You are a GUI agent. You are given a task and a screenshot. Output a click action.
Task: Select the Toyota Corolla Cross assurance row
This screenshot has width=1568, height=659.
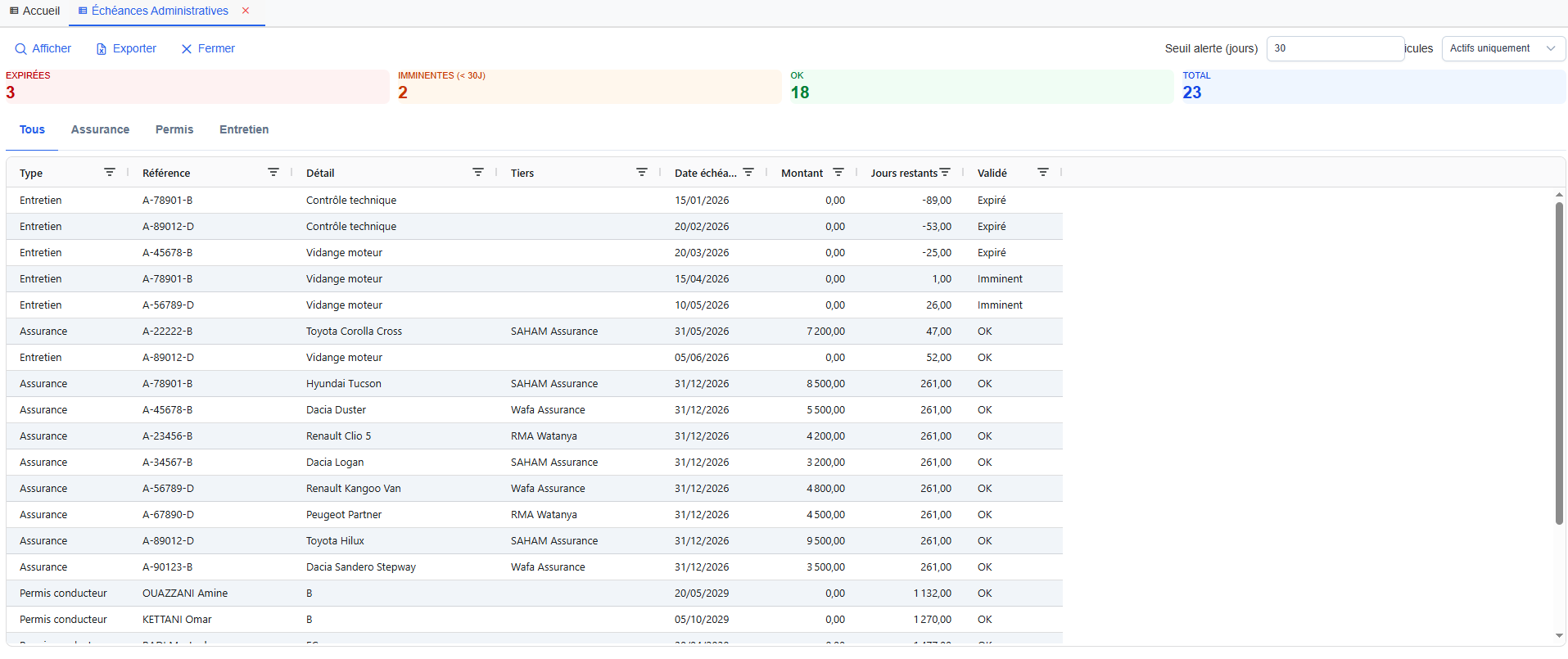[x=354, y=332]
